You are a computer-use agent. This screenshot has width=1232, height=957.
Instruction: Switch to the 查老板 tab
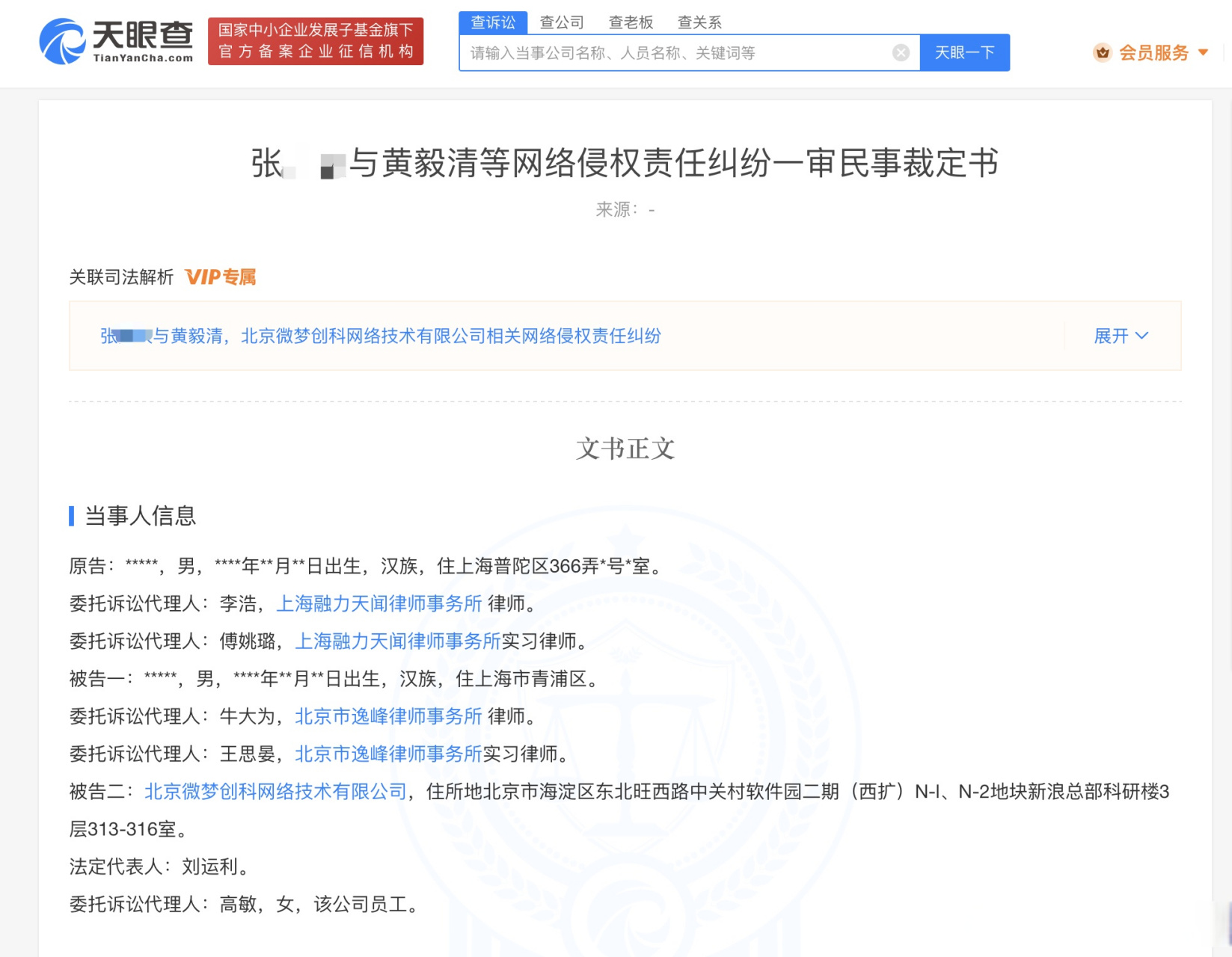(x=631, y=22)
